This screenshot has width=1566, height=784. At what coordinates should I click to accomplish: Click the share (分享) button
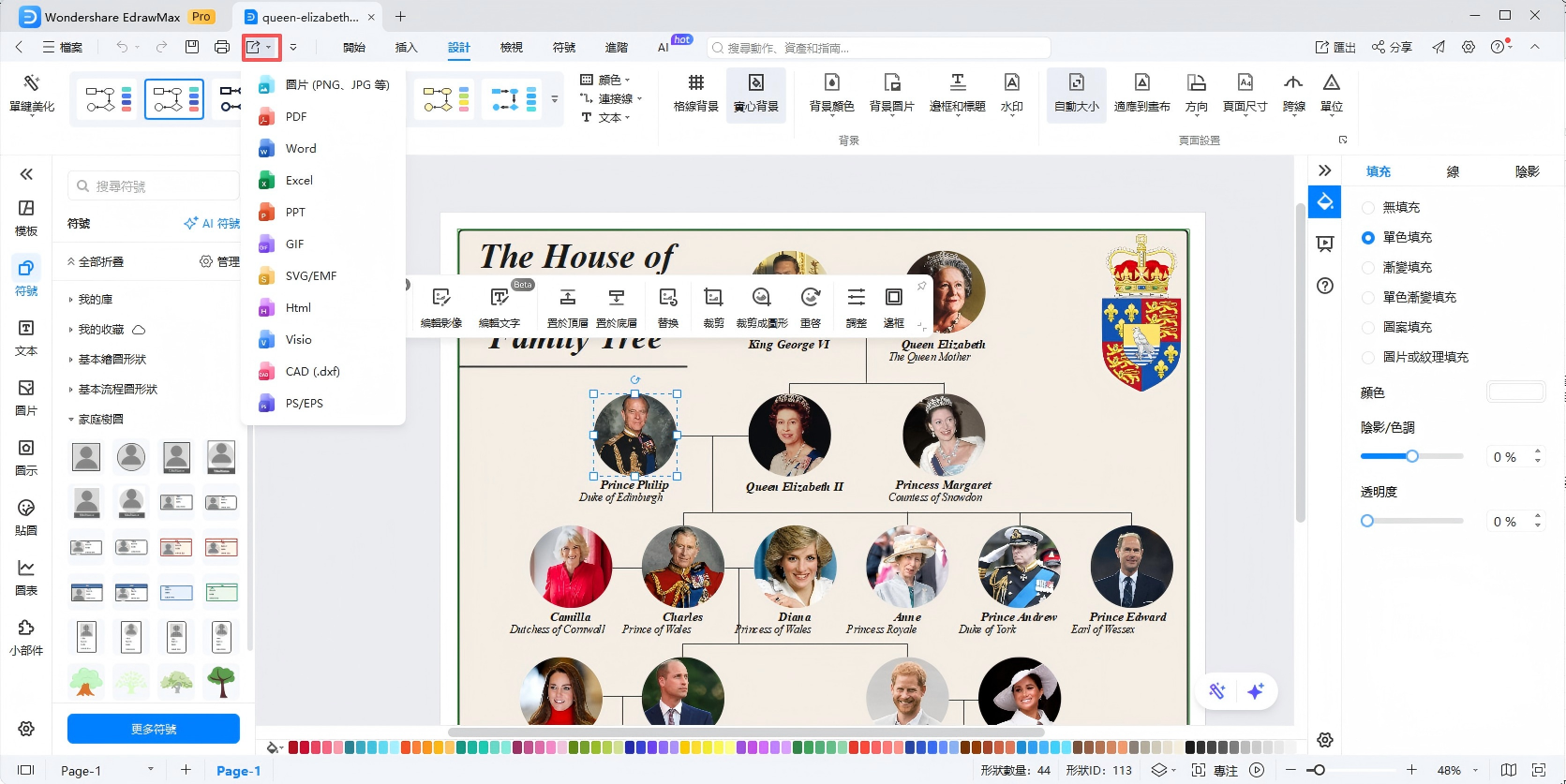1392,47
